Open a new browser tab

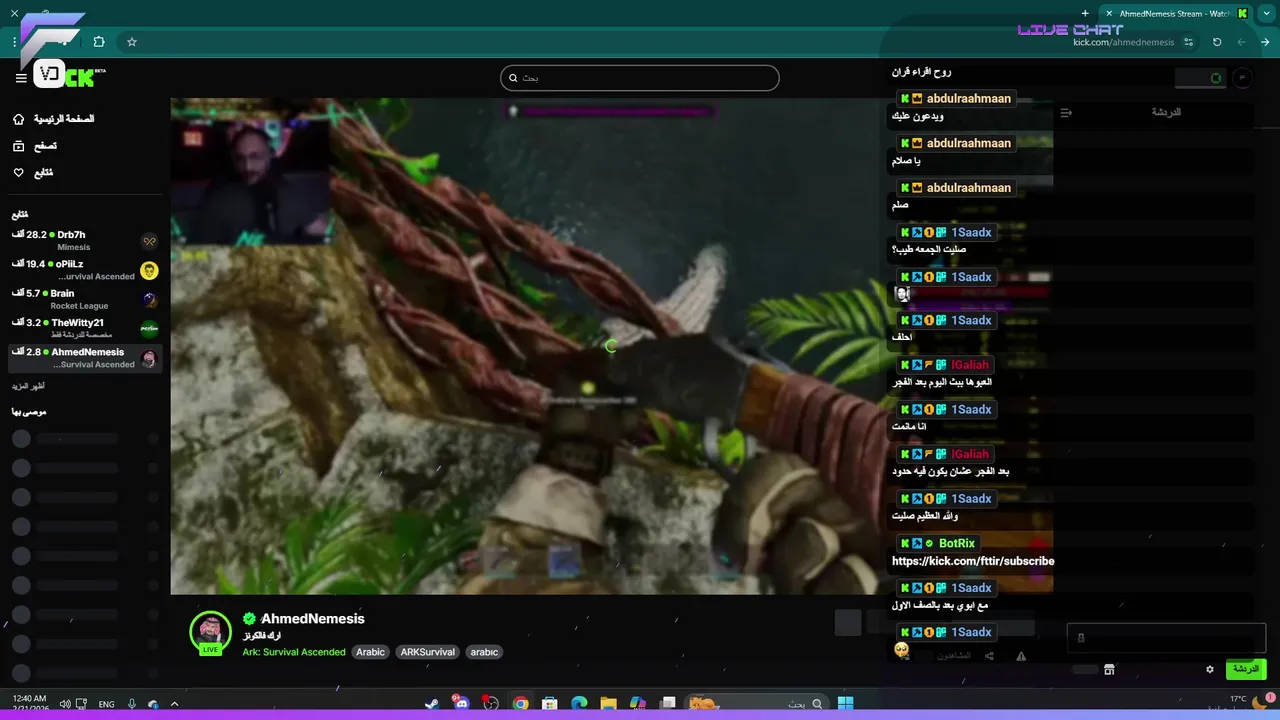(x=1085, y=13)
